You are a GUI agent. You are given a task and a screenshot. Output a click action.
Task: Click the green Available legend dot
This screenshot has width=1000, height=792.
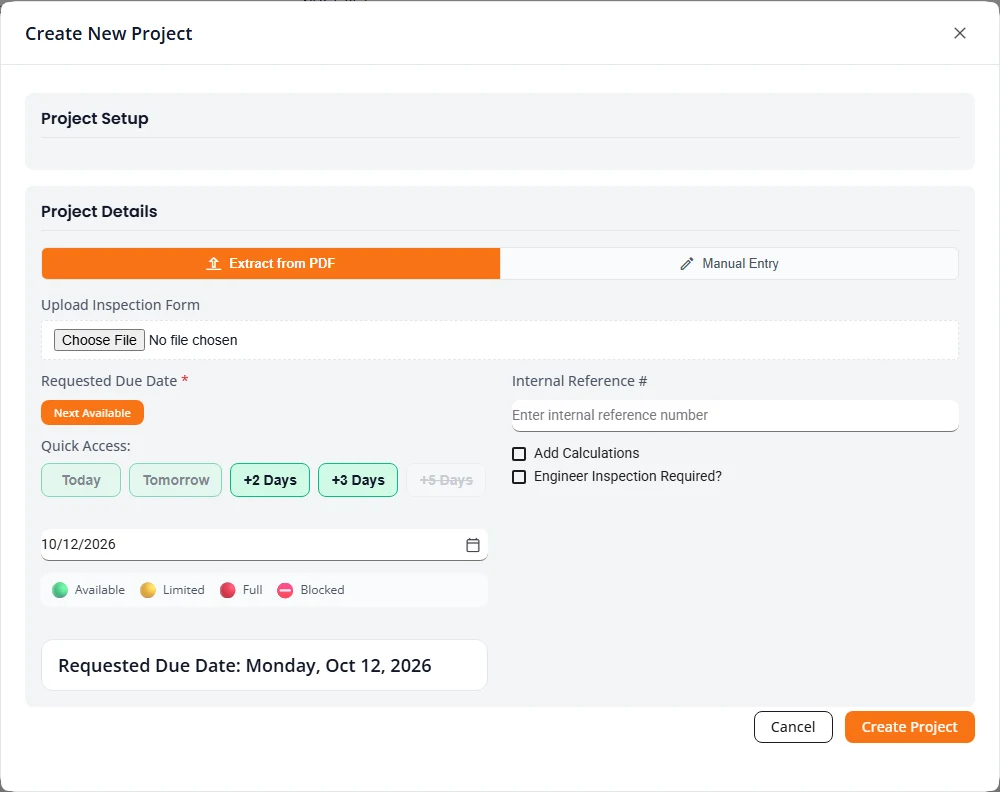60,590
